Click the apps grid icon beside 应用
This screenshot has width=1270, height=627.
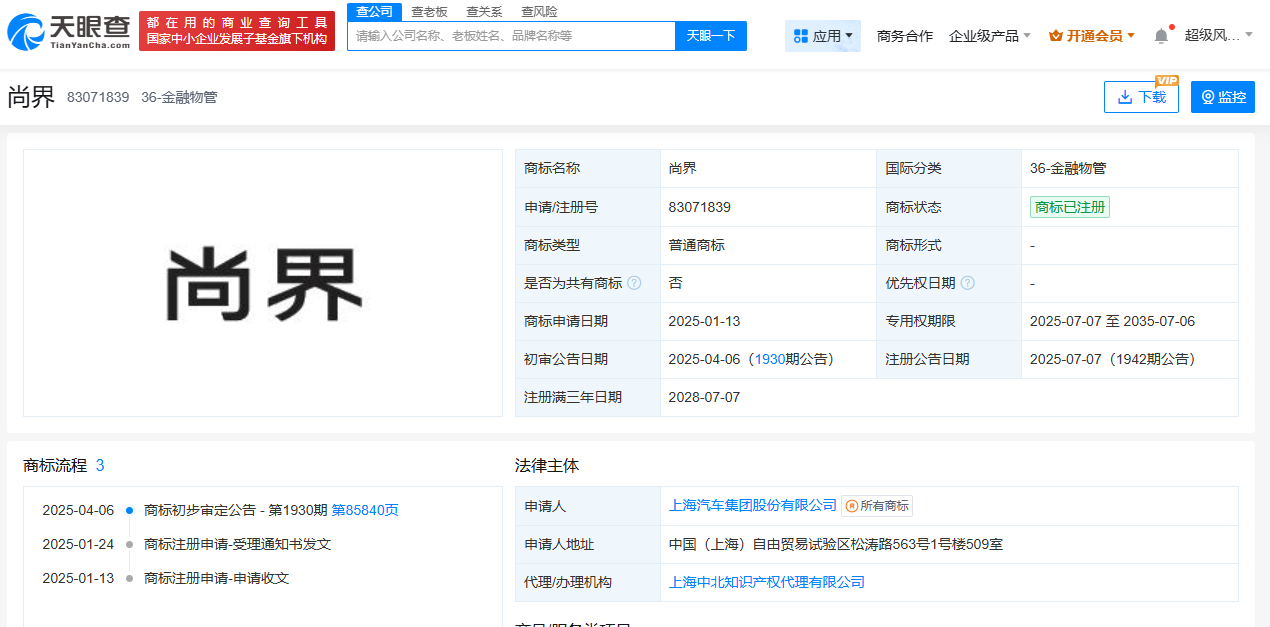click(800, 35)
